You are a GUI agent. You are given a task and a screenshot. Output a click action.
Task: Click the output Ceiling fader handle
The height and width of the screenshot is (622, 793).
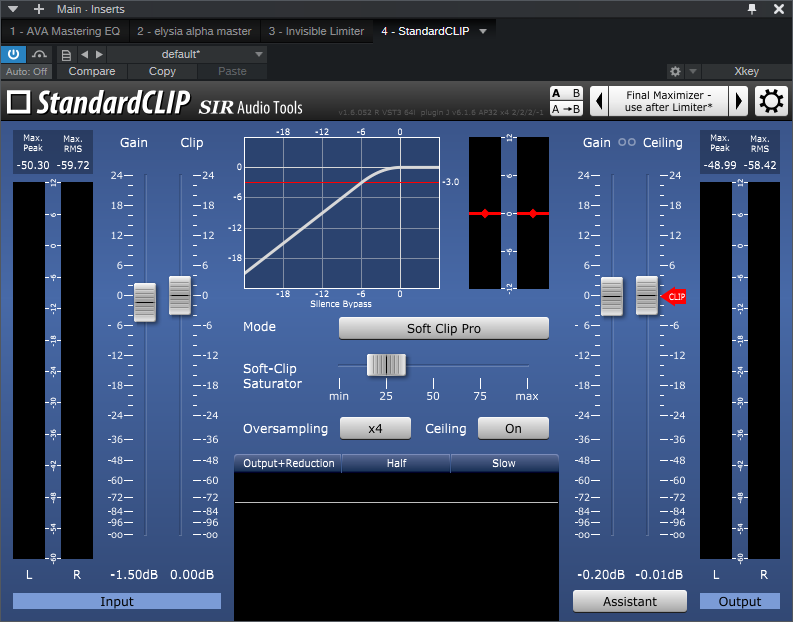point(647,295)
